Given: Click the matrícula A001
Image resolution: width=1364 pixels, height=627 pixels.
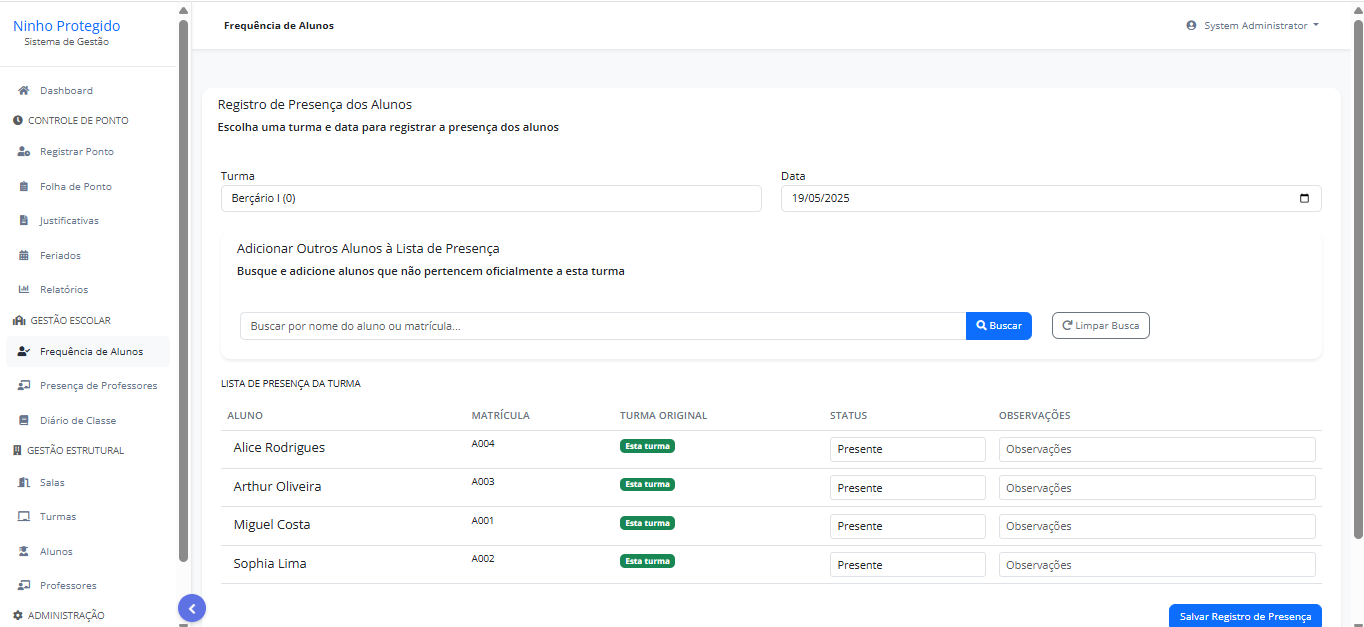Looking at the screenshot, I should point(483,521).
